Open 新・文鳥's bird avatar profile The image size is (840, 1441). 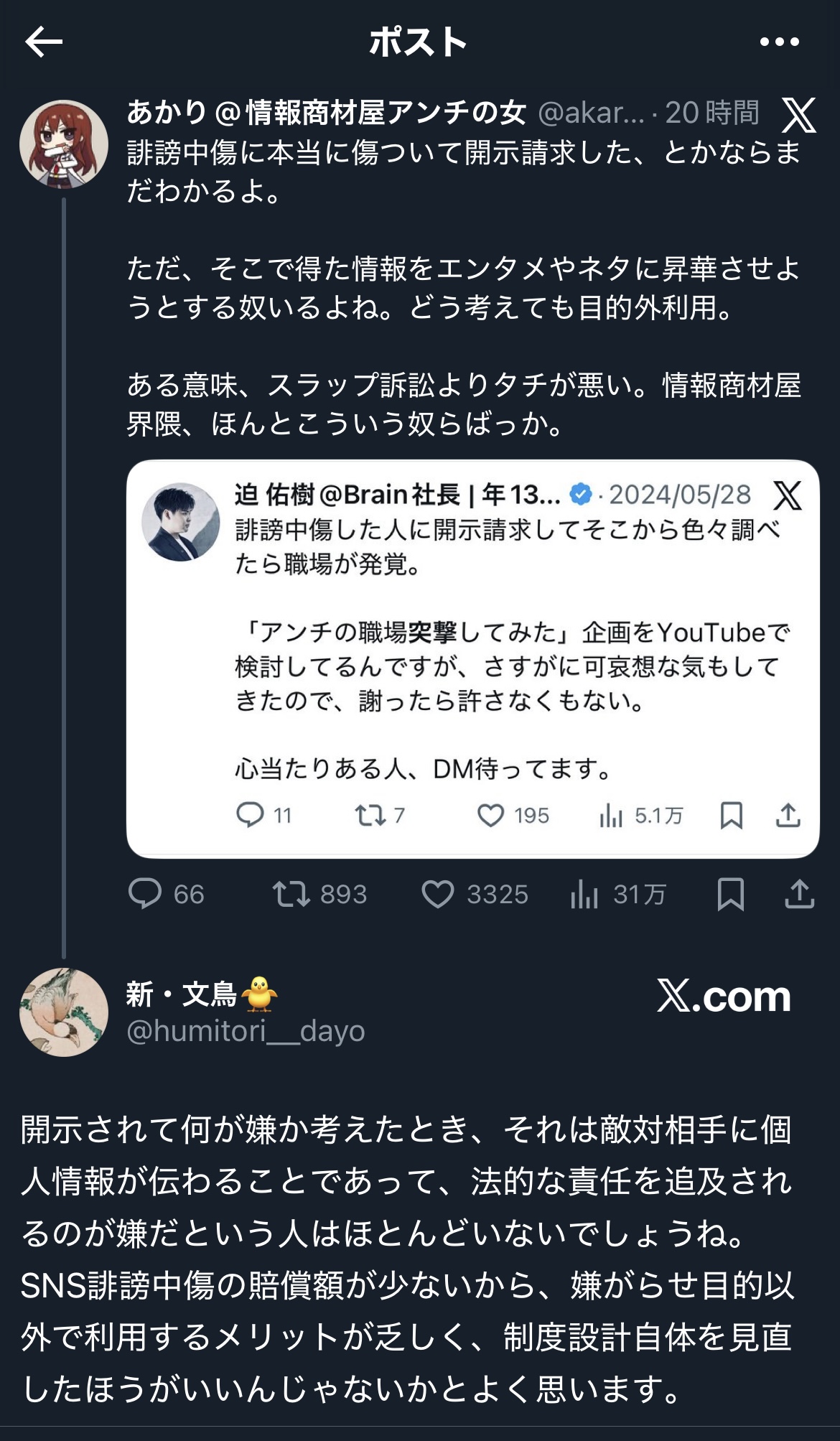click(x=64, y=1012)
